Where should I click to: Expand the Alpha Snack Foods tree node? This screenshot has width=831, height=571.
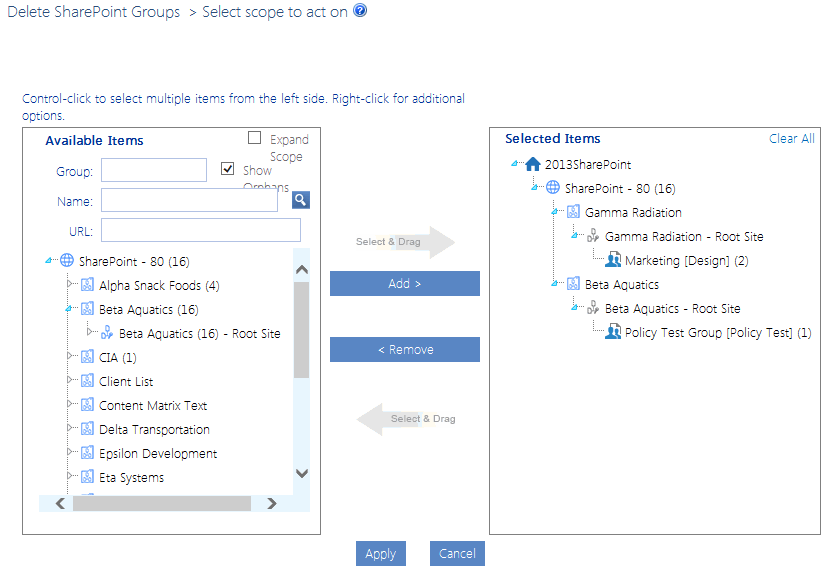coord(70,286)
